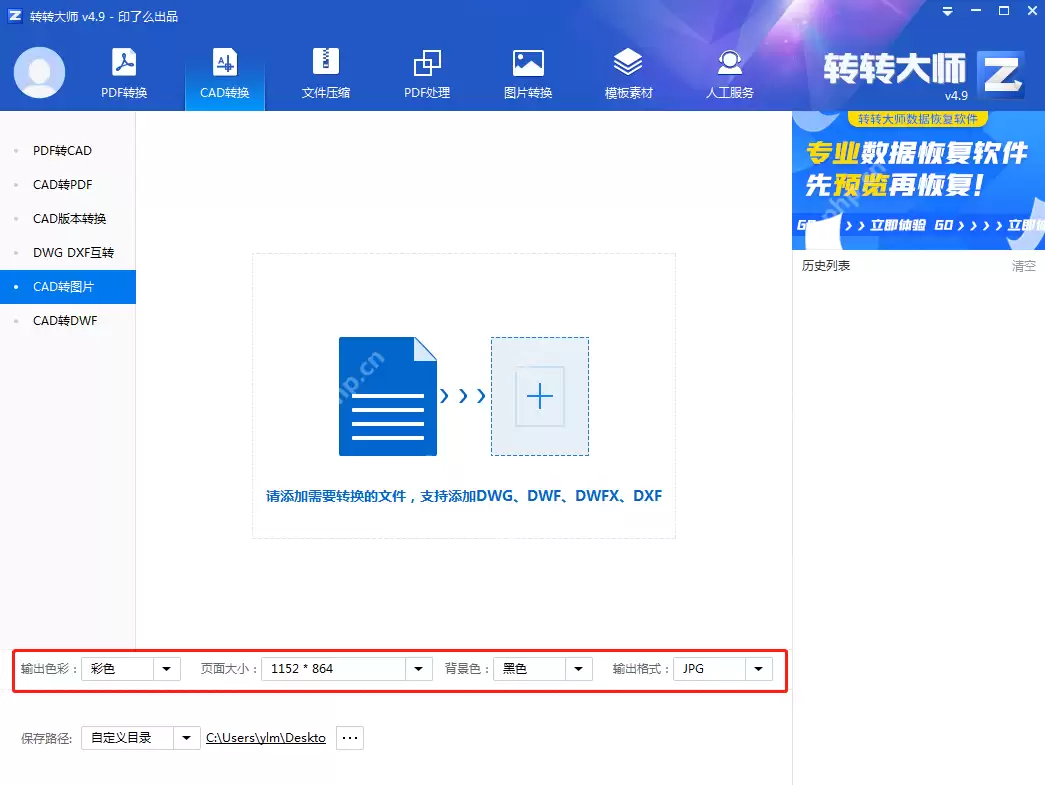Open the PDF处理 tool
Image resolution: width=1045 pixels, height=785 pixels.
click(426, 72)
